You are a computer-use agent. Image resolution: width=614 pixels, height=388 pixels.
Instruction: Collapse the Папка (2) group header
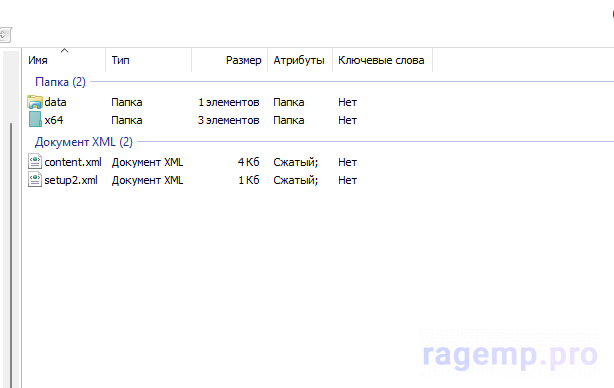pyautogui.click(x=60, y=82)
